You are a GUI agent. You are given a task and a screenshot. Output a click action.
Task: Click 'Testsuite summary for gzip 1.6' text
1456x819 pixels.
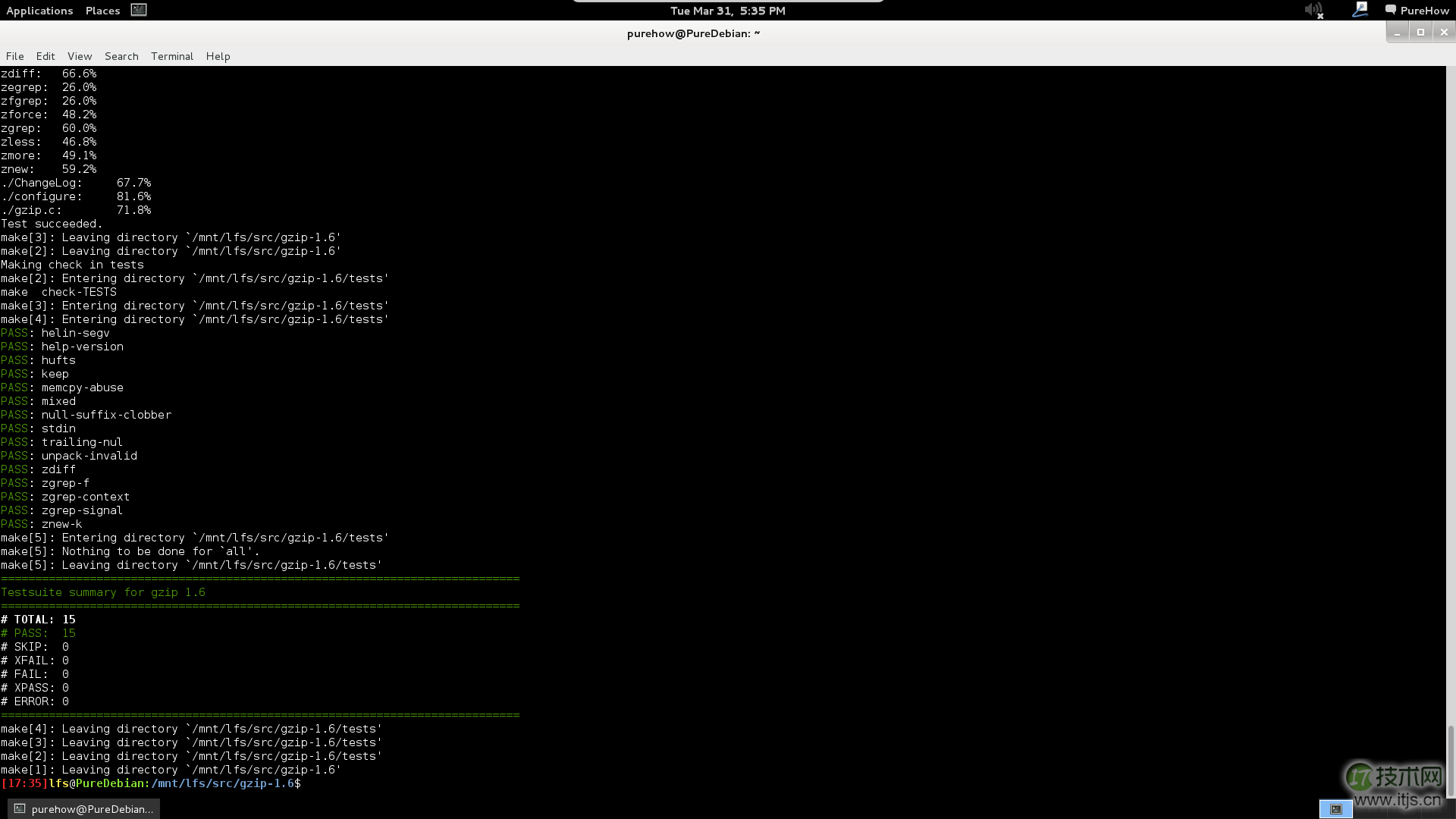[103, 592]
